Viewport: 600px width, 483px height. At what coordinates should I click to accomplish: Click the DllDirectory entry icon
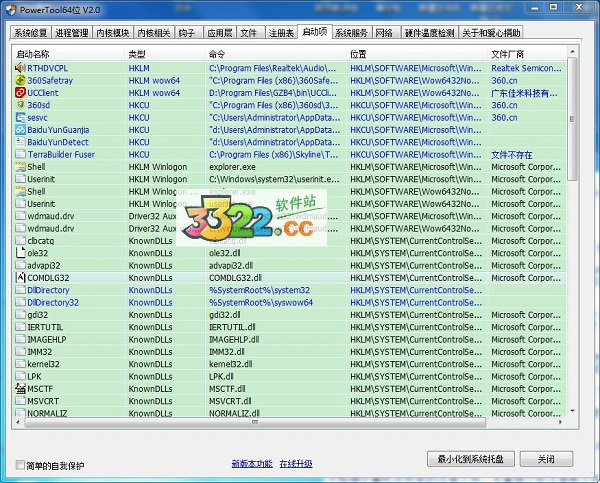point(20,290)
